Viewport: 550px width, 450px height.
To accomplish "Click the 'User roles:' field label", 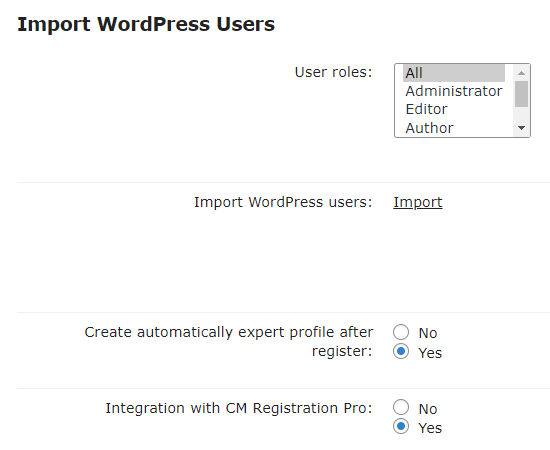I will point(333,72).
